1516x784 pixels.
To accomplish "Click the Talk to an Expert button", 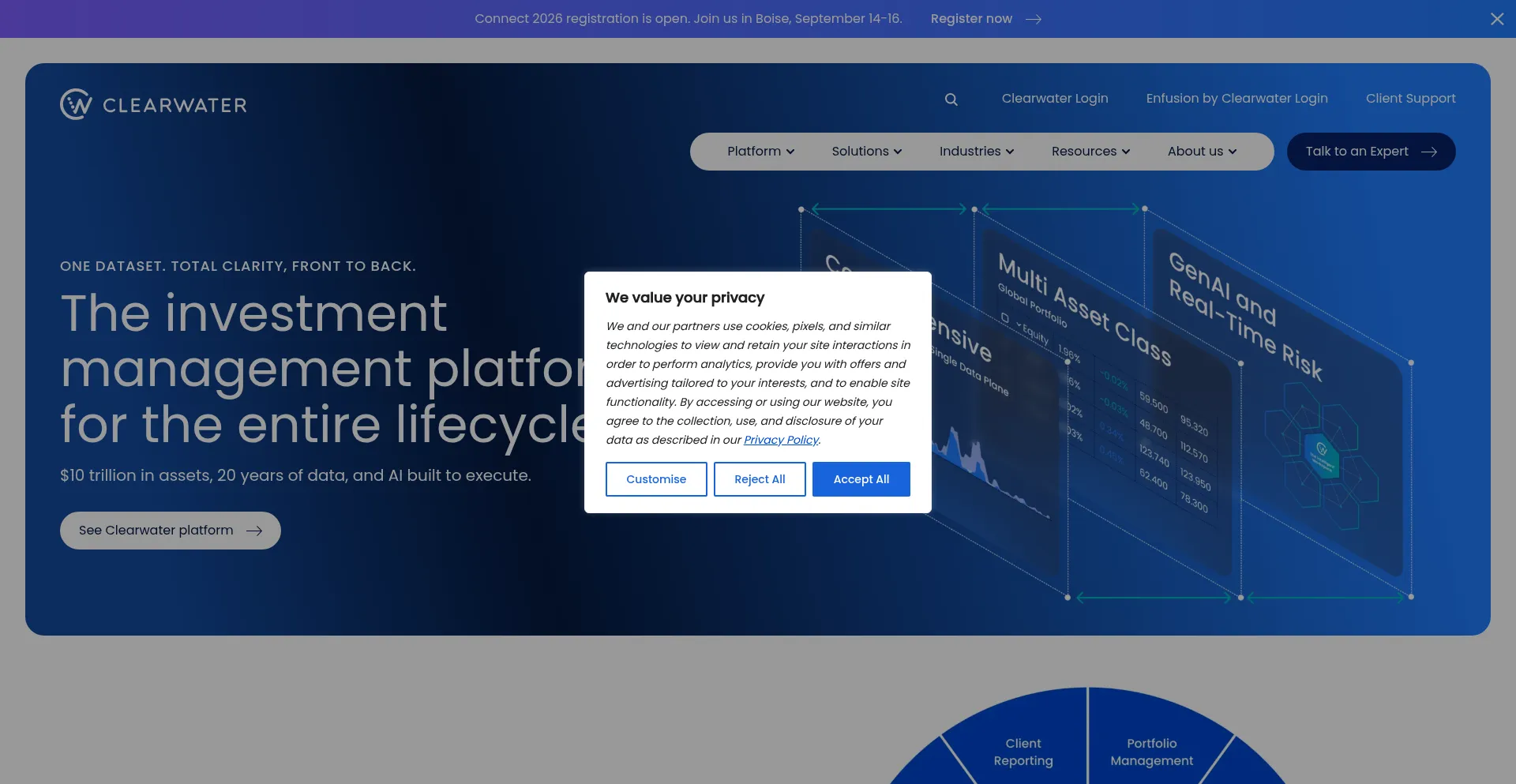I will [1372, 152].
